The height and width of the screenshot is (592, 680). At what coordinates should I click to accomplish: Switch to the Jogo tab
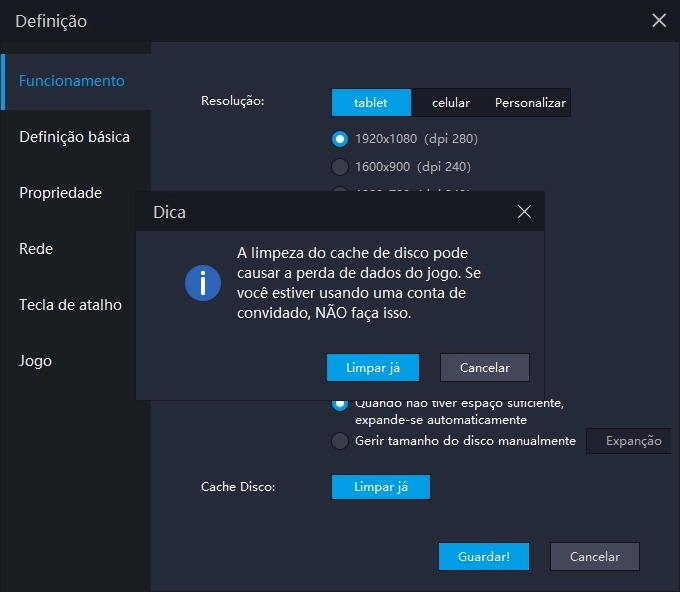point(35,361)
